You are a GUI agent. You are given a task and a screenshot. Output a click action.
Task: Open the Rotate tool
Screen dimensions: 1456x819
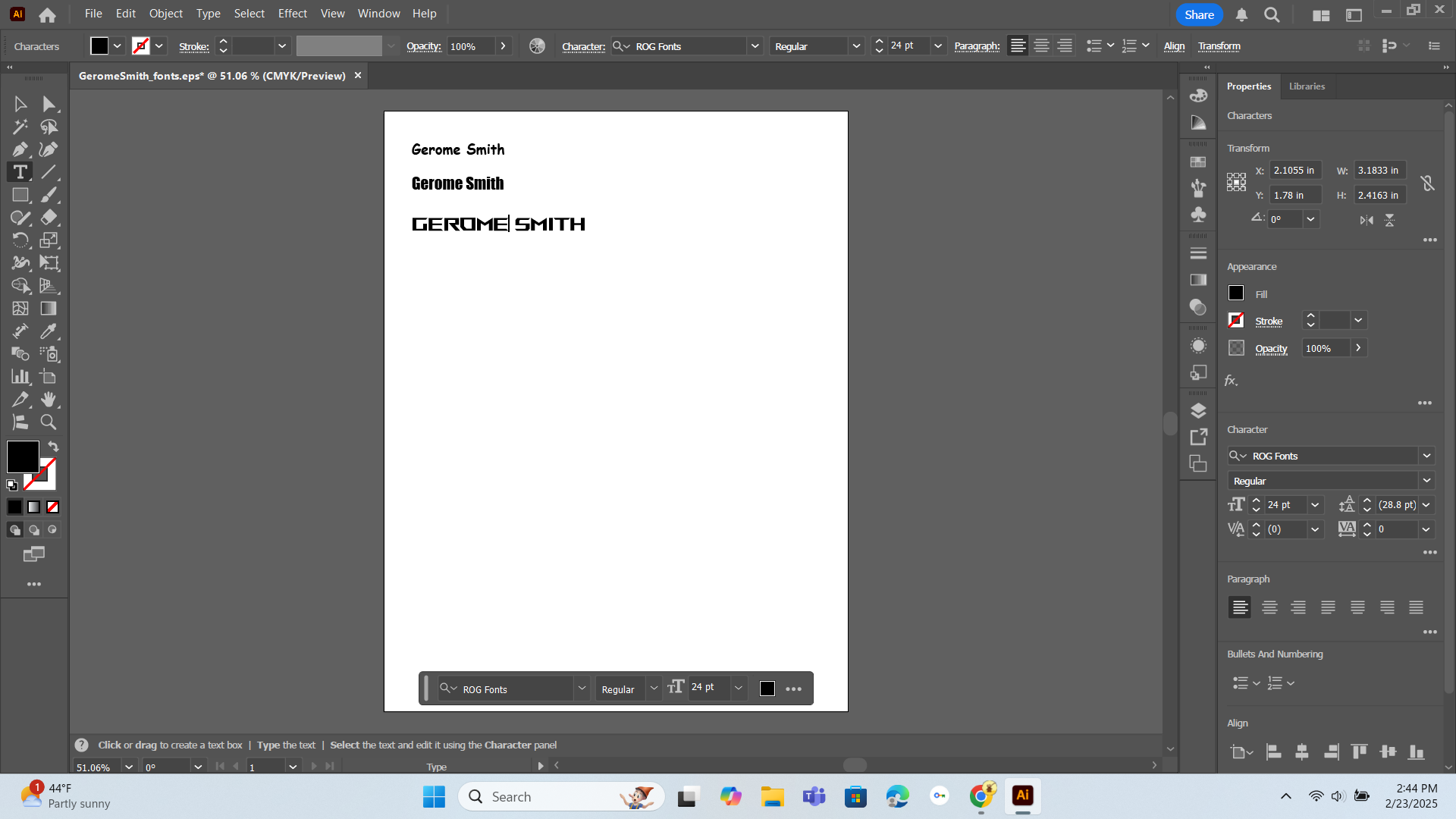tap(20, 240)
